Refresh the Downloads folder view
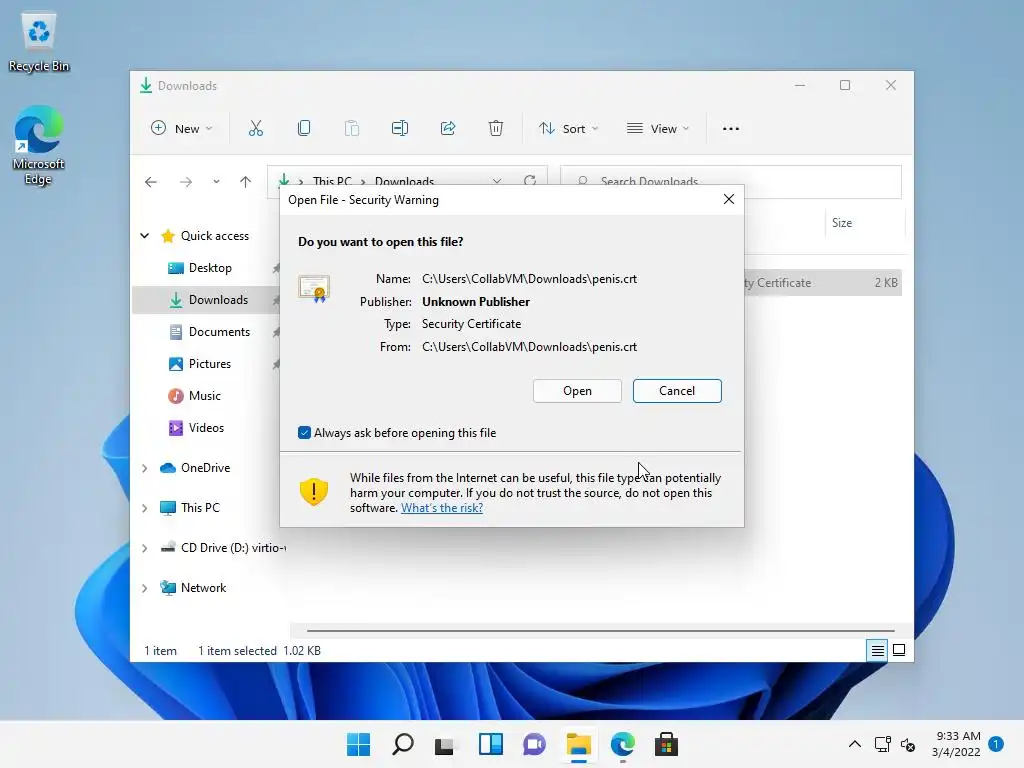Image resolution: width=1024 pixels, height=768 pixels. pos(530,180)
